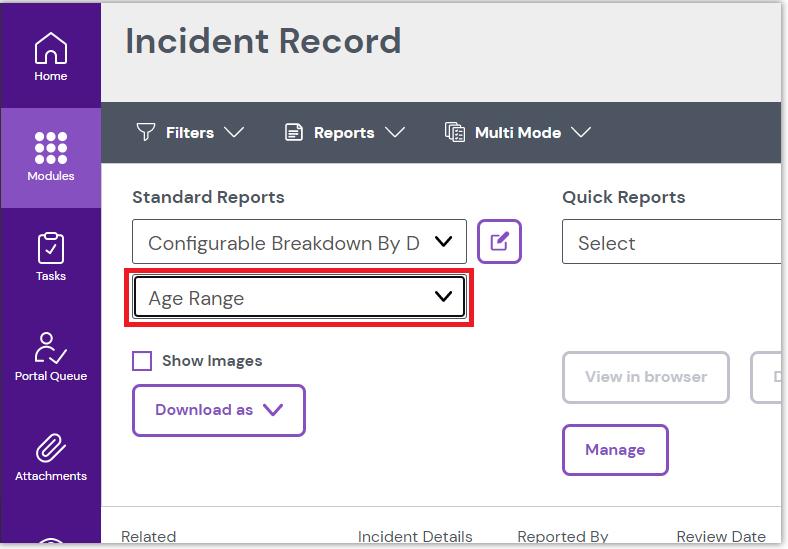
Task: Click the edit report pencil icon
Action: click(499, 241)
